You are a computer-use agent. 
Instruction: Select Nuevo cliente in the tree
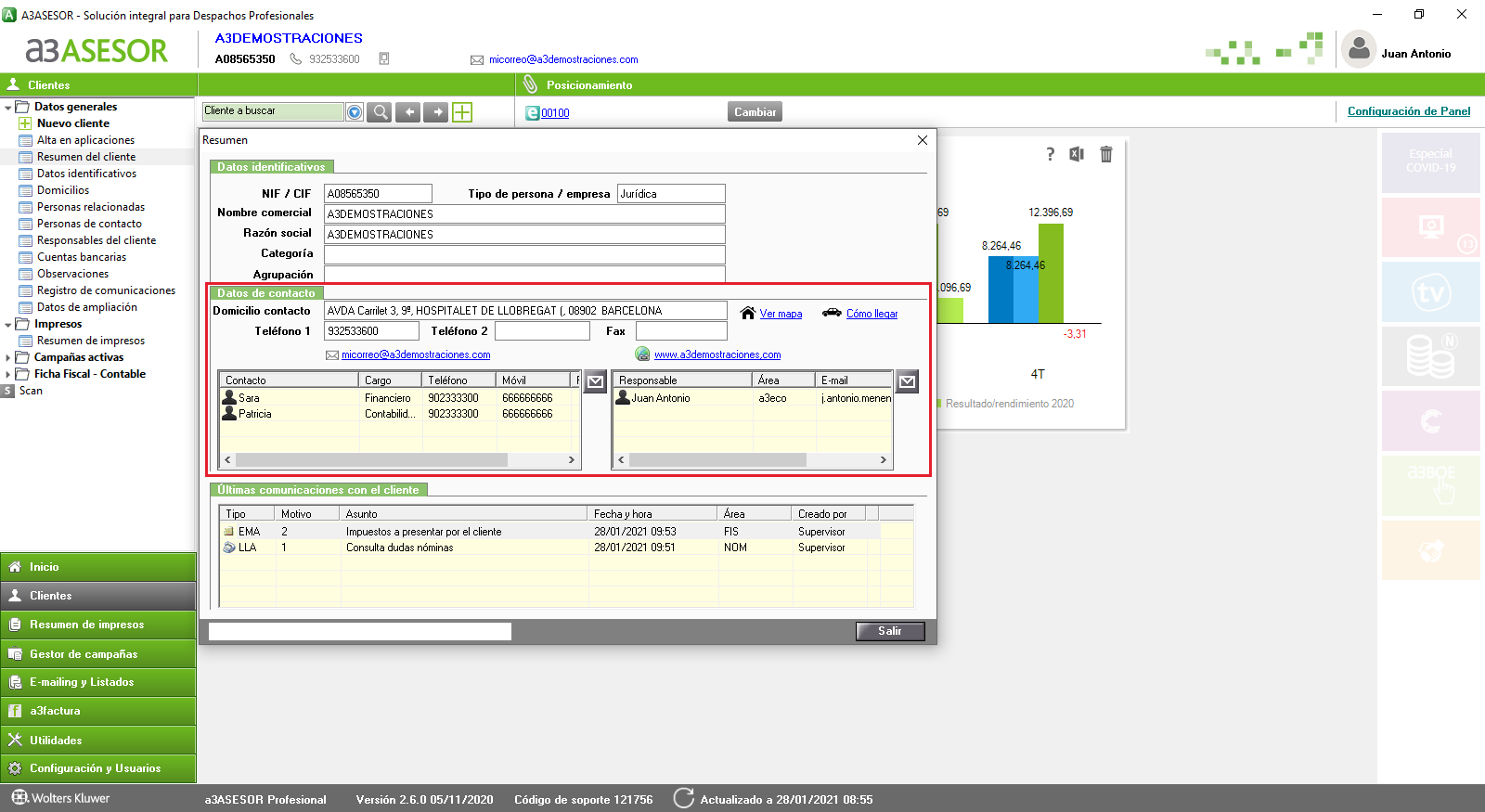[73, 123]
